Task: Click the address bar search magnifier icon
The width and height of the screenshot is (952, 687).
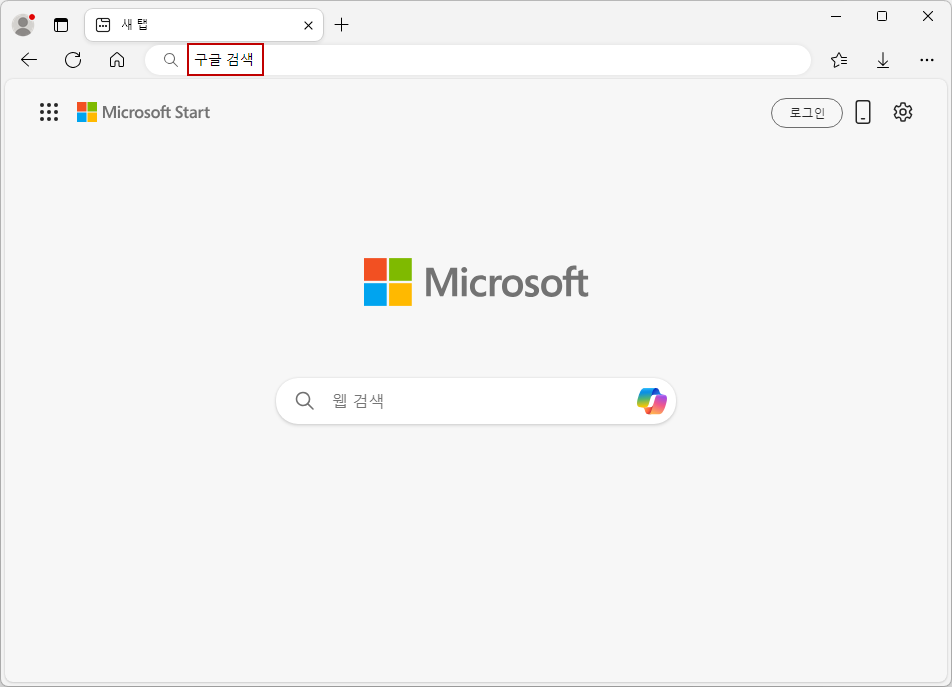Action: pos(171,59)
